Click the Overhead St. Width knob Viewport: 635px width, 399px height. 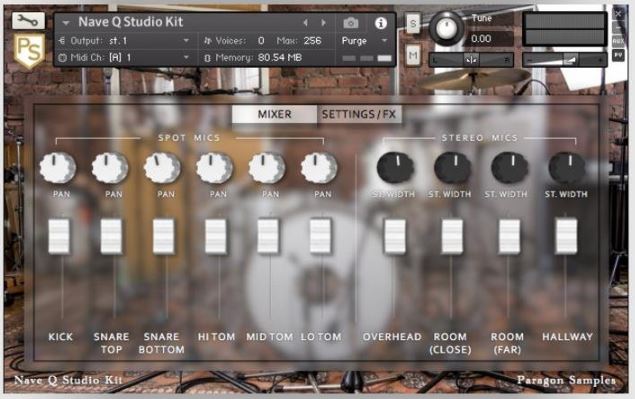click(395, 167)
